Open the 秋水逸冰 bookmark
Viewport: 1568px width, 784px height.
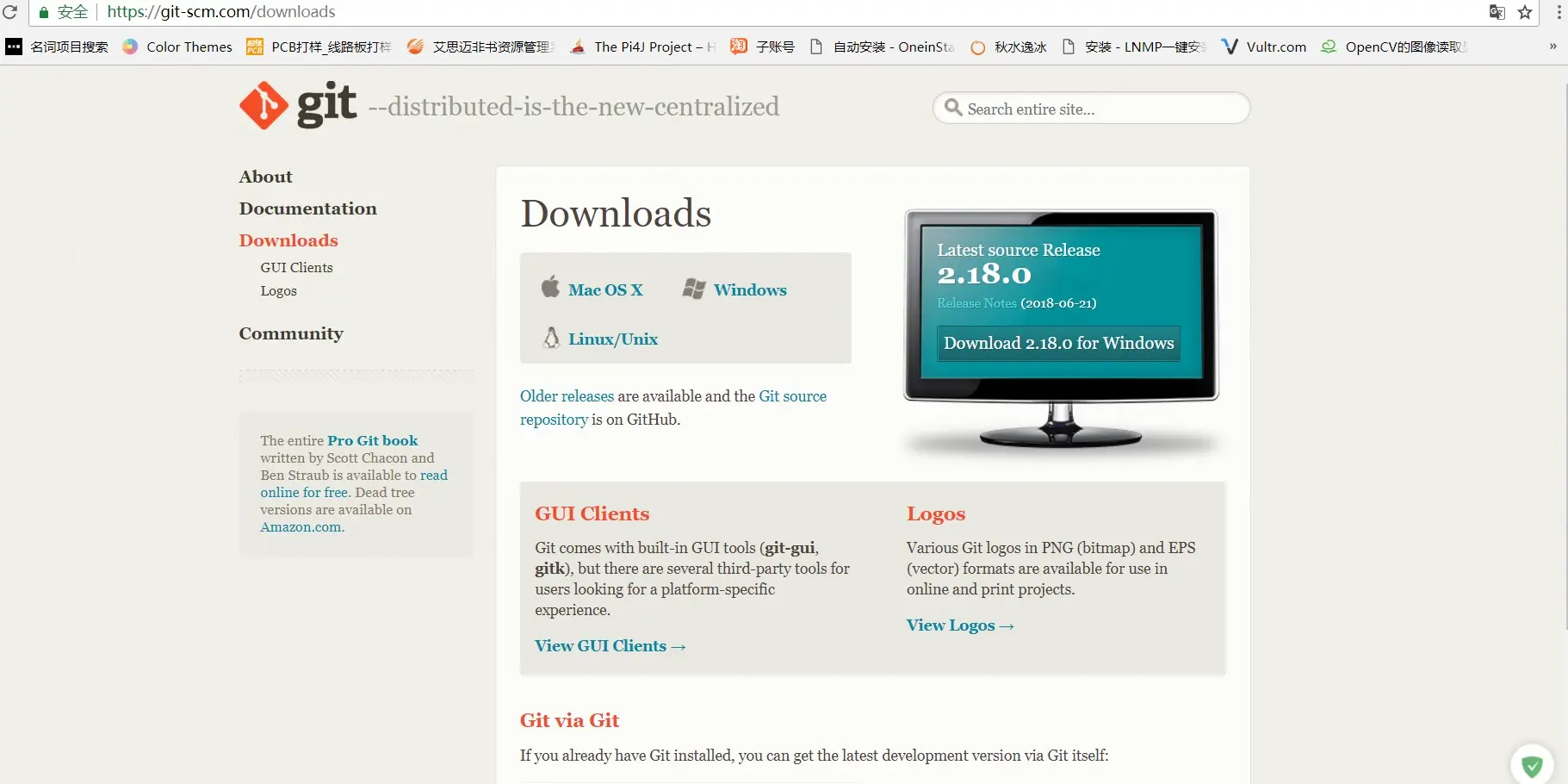pyautogui.click(x=1008, y=47)
